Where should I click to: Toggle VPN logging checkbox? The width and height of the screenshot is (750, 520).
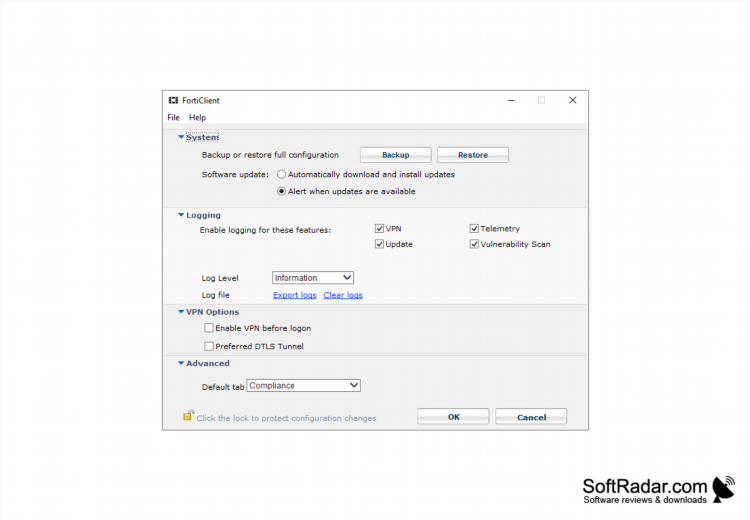[379, 229]
